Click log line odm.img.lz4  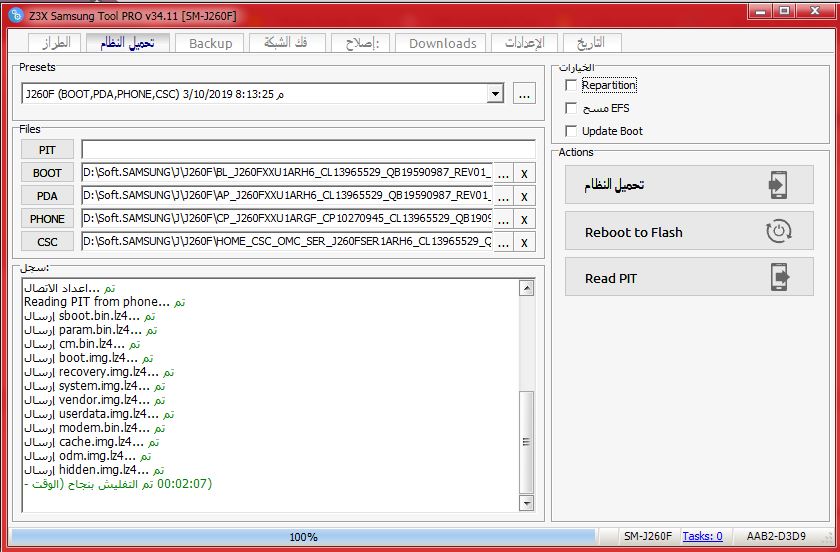87,456
